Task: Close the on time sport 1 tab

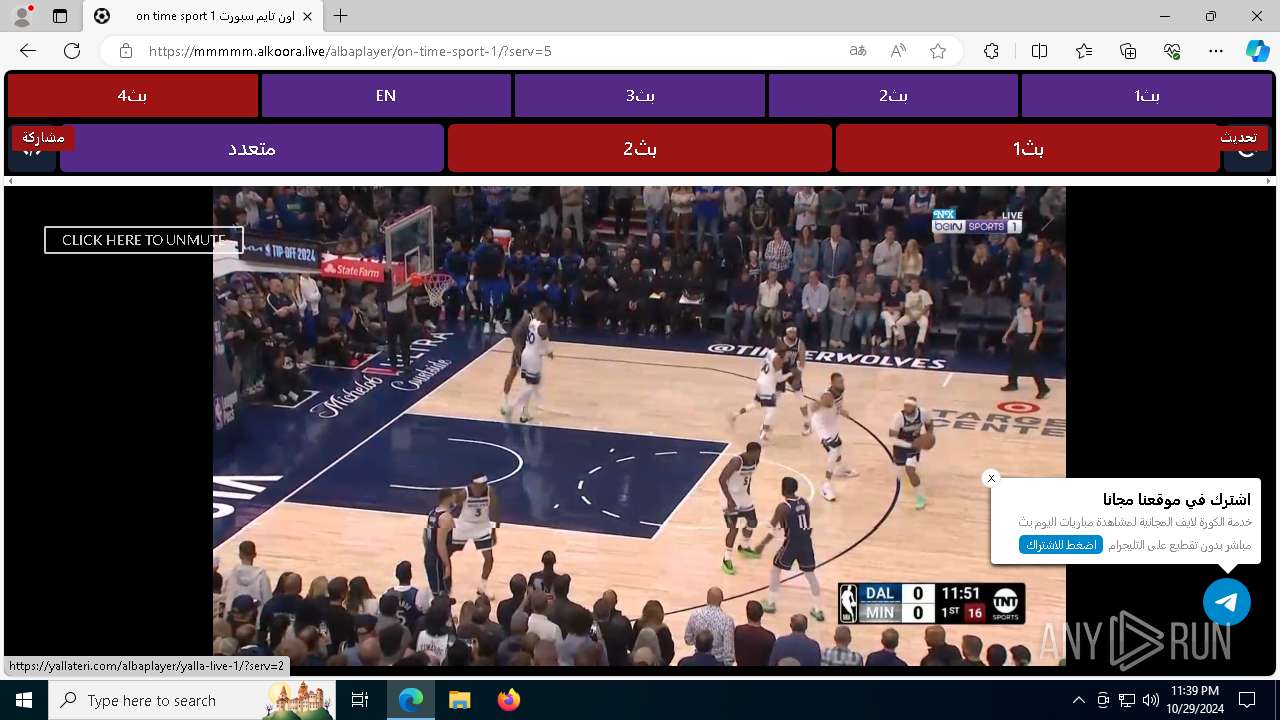Action: [x=307, y=16]
